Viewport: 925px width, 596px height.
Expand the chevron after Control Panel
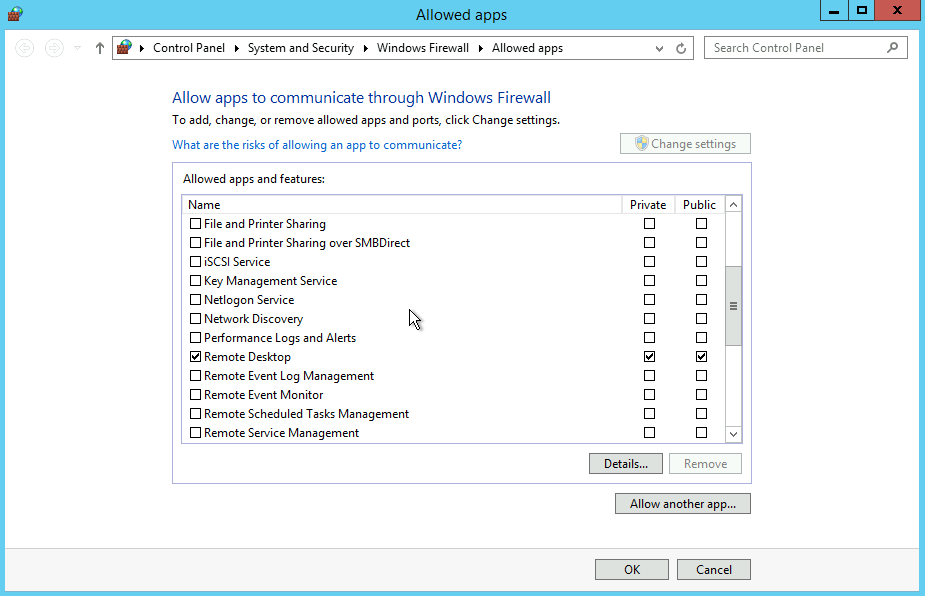coord(237,48)
